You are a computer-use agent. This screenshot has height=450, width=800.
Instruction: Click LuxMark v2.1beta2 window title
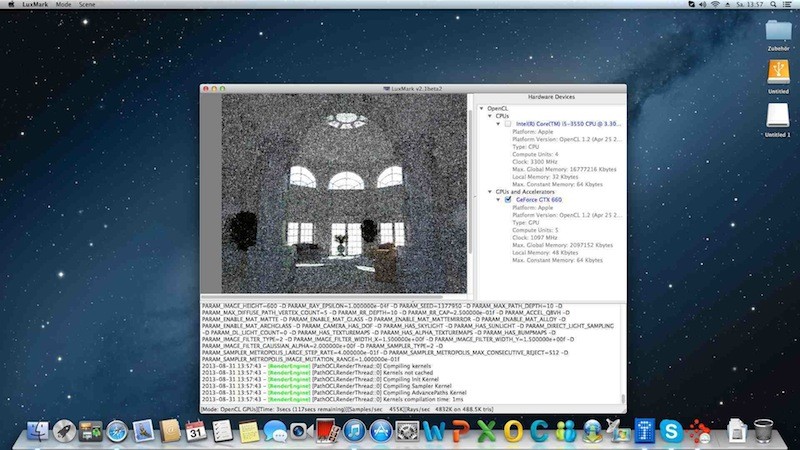416,89
